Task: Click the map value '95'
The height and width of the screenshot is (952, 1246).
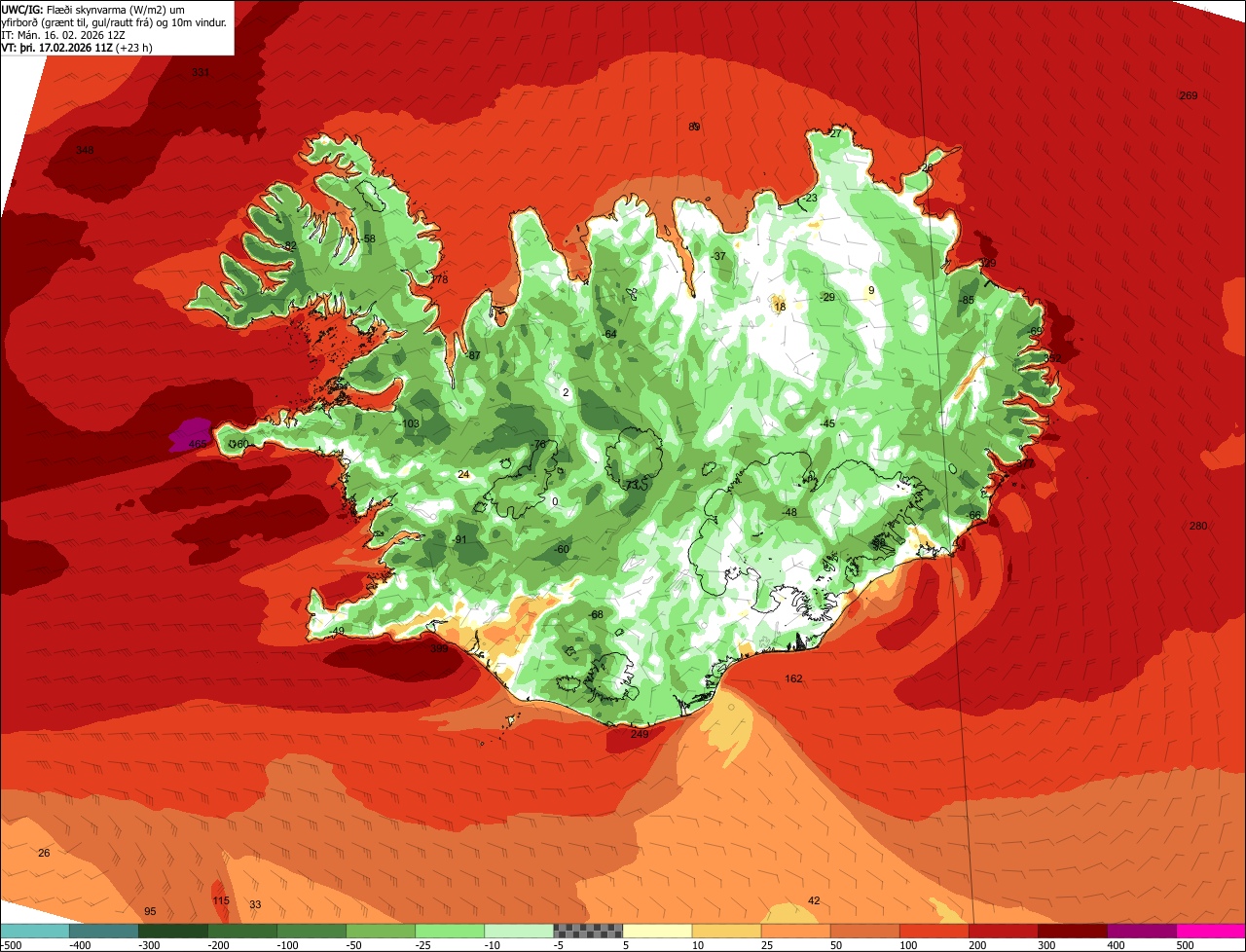Action: tap(150, 911)
